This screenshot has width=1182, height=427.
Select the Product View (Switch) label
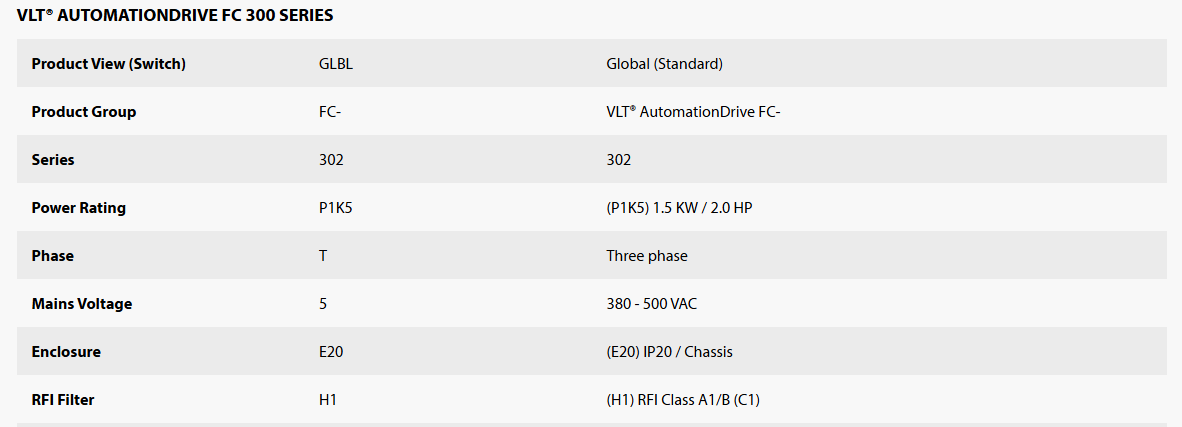click(109, 64)
